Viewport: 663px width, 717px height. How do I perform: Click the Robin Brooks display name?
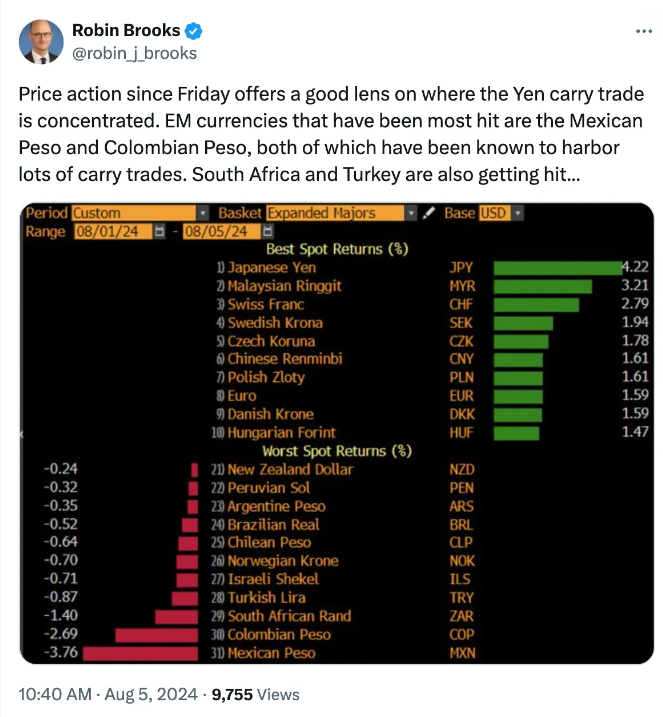[x=126, y=31]
